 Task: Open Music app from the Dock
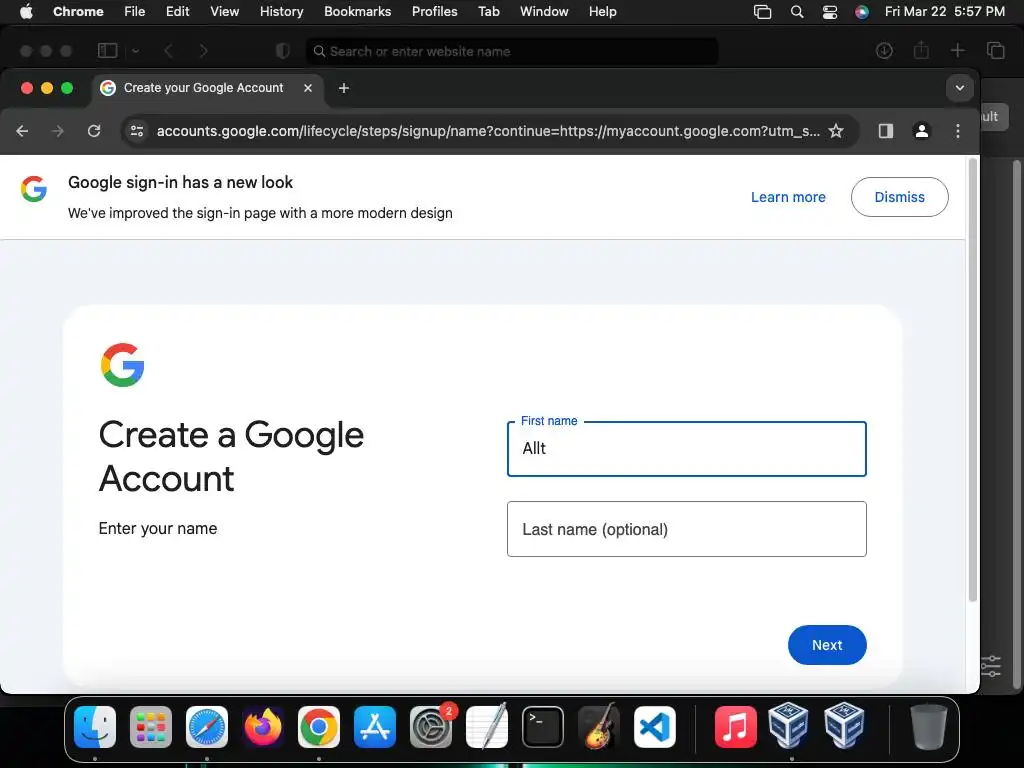coord(735,727)
